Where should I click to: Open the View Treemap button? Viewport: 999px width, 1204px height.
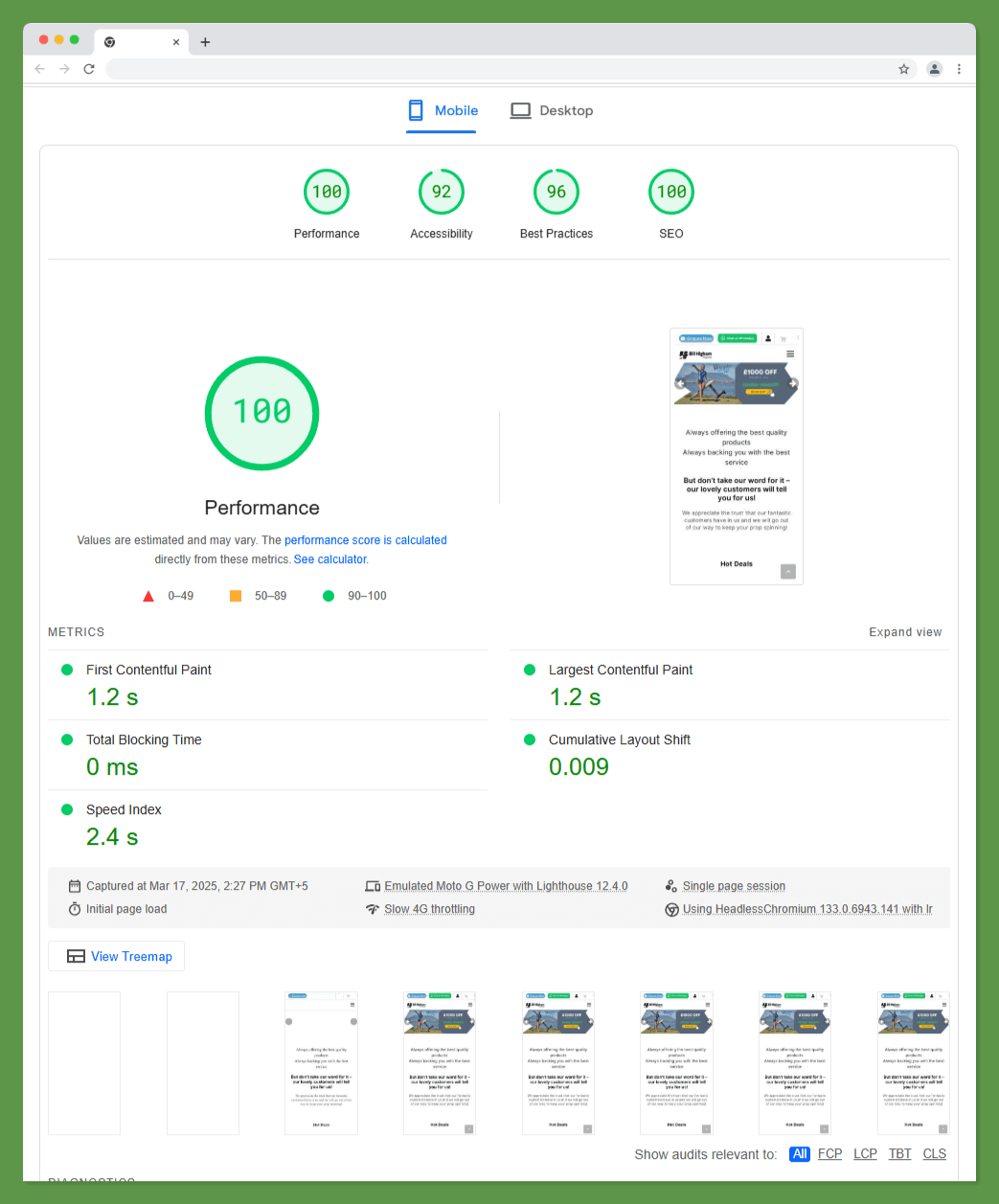coord(117,956)
